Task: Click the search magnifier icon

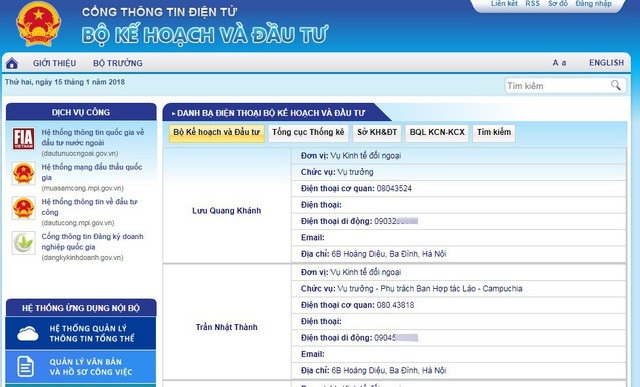Action: 616,85
